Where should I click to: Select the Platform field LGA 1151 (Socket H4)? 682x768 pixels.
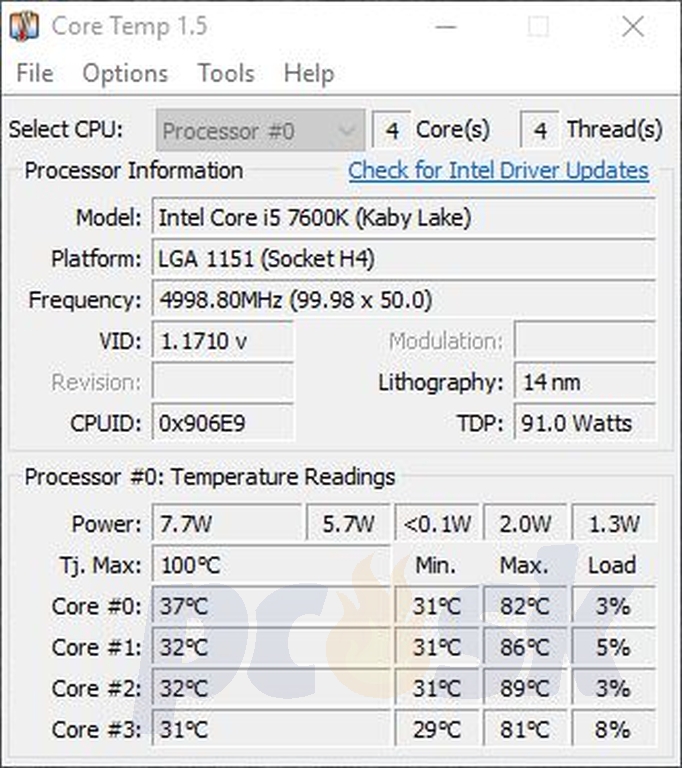[404, 259]
